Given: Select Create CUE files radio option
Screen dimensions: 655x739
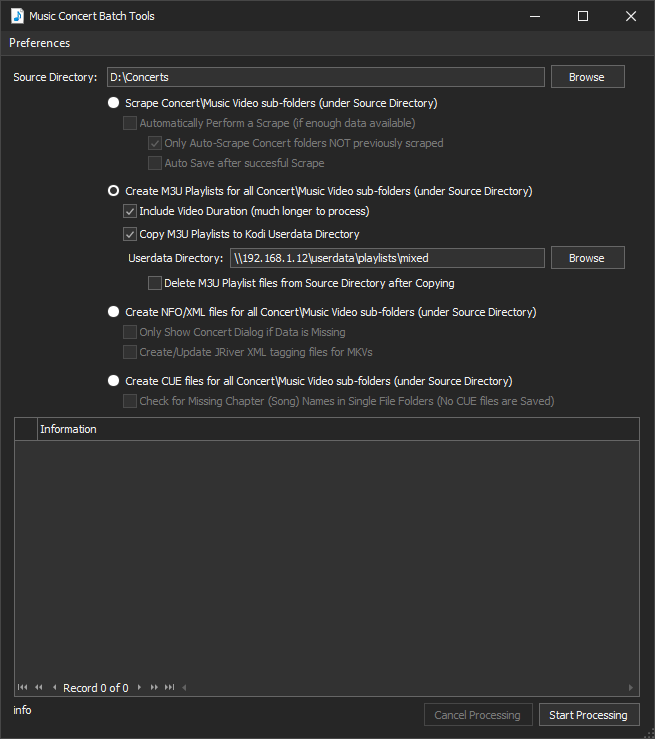Looking at the screenshot, I should point(113,381).
